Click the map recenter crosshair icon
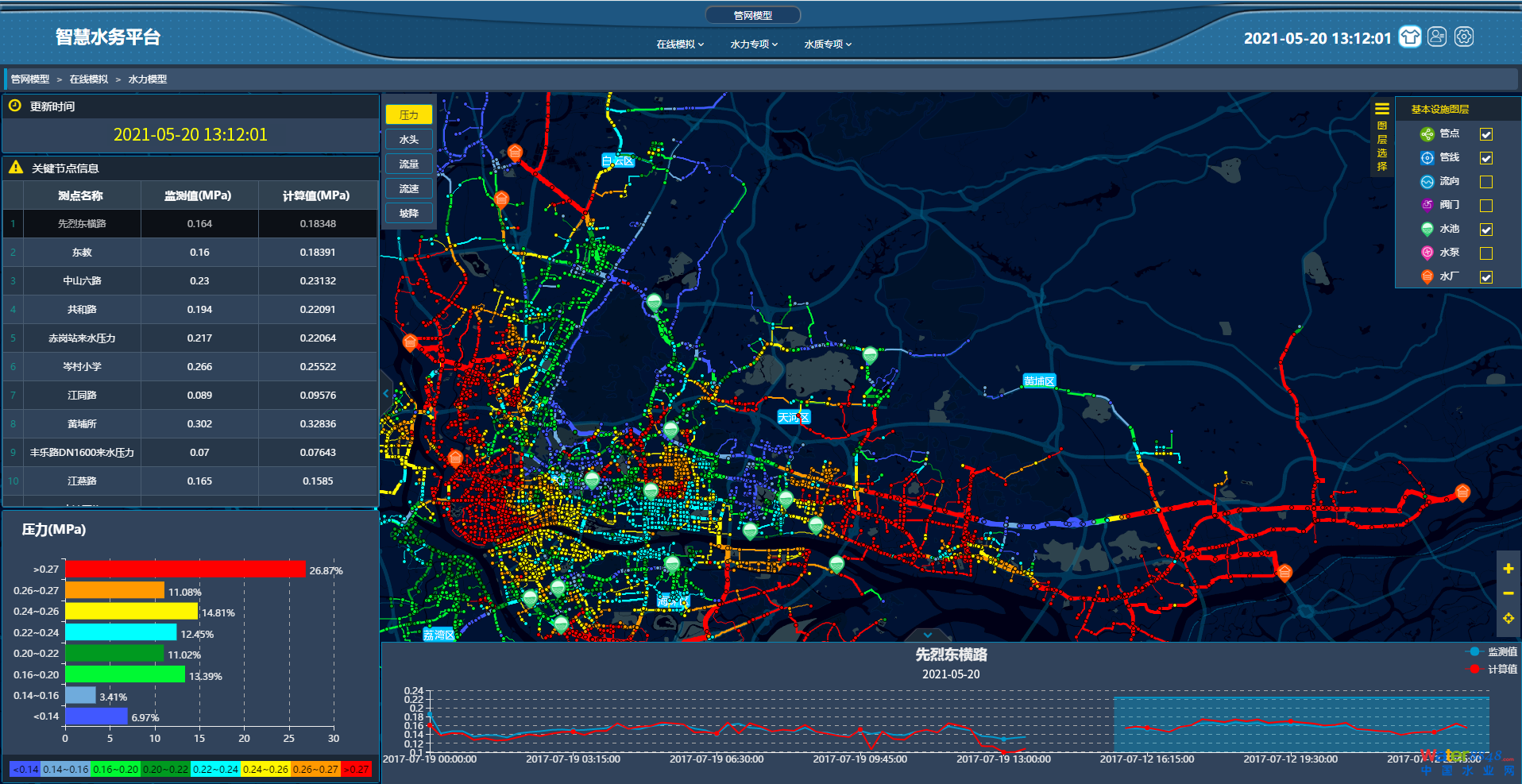Viewport: 1522px width, 784px height. [1508, 618]
